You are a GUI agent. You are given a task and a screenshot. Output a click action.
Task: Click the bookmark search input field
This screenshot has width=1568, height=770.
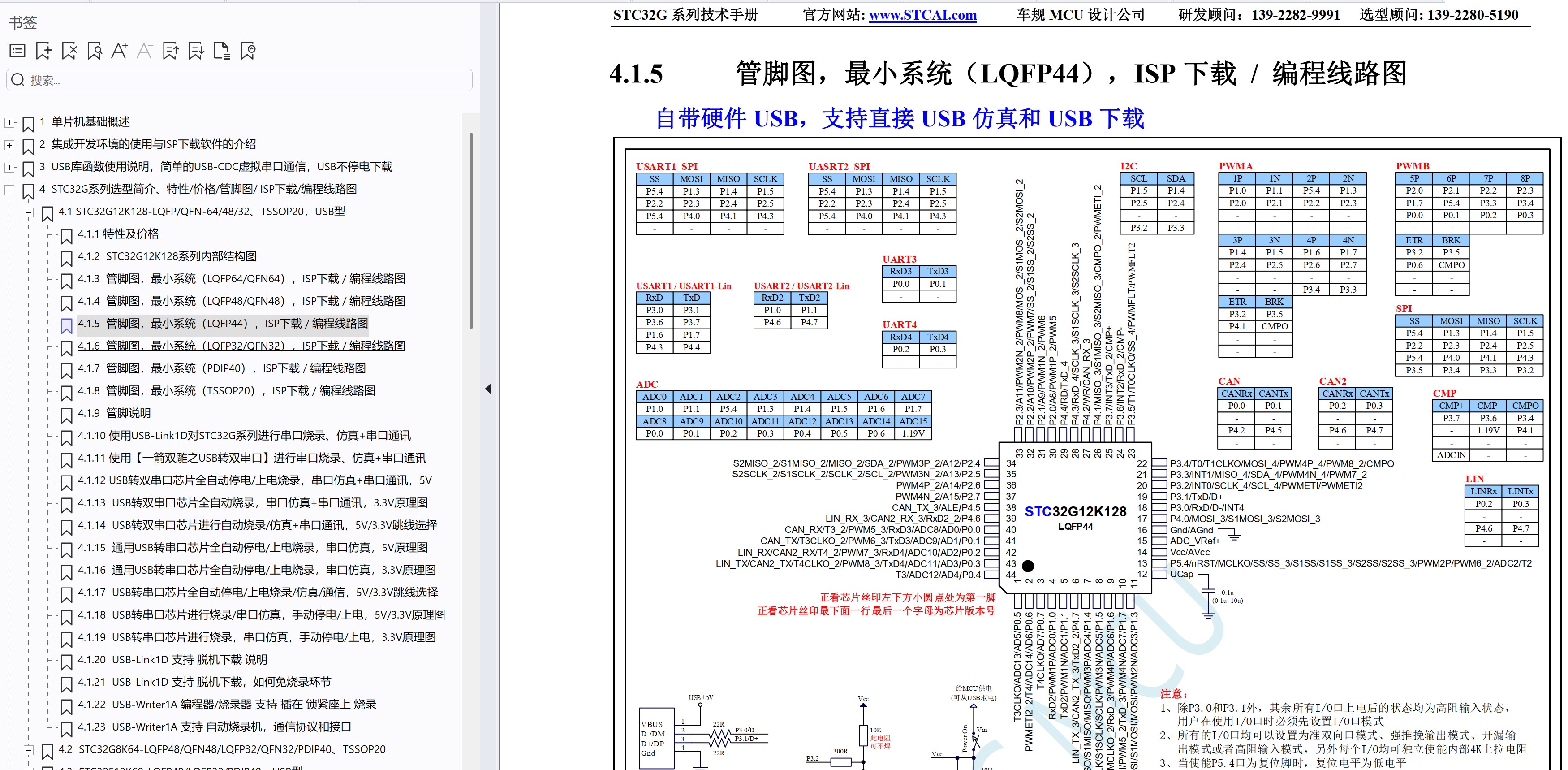[239, 80]
